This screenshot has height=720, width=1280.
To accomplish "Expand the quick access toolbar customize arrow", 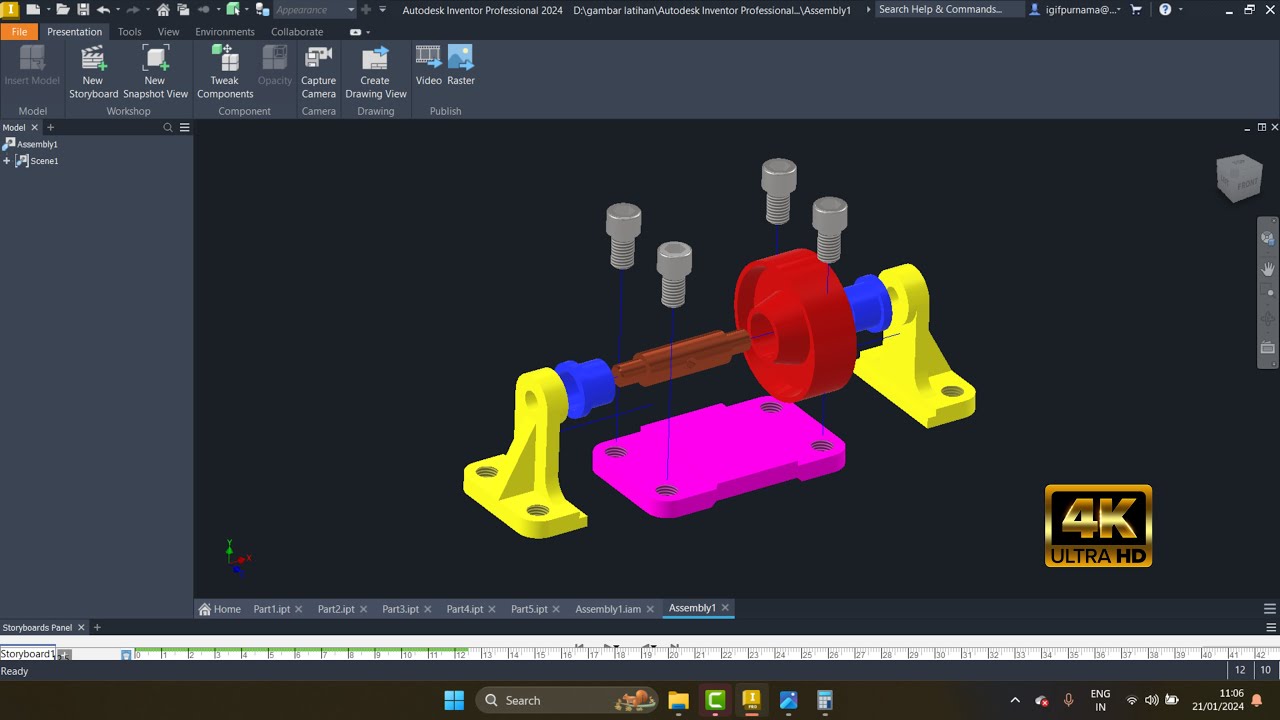I will (x=383, y=9).
